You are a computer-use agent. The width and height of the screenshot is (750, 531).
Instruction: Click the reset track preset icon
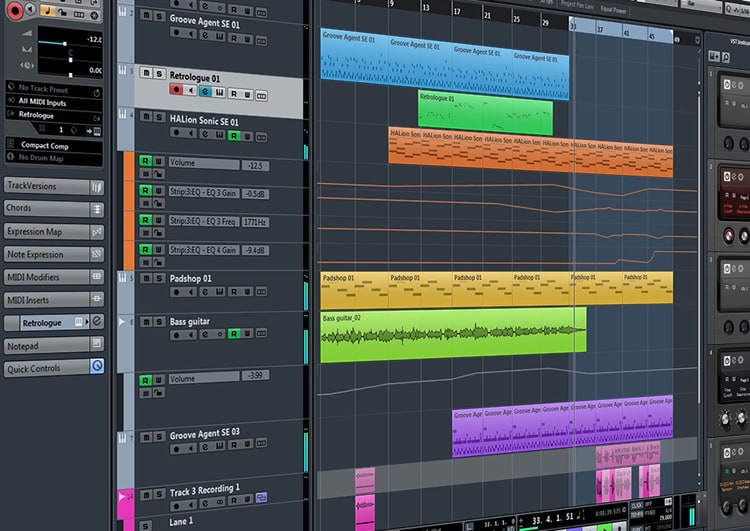pos(97,92)
